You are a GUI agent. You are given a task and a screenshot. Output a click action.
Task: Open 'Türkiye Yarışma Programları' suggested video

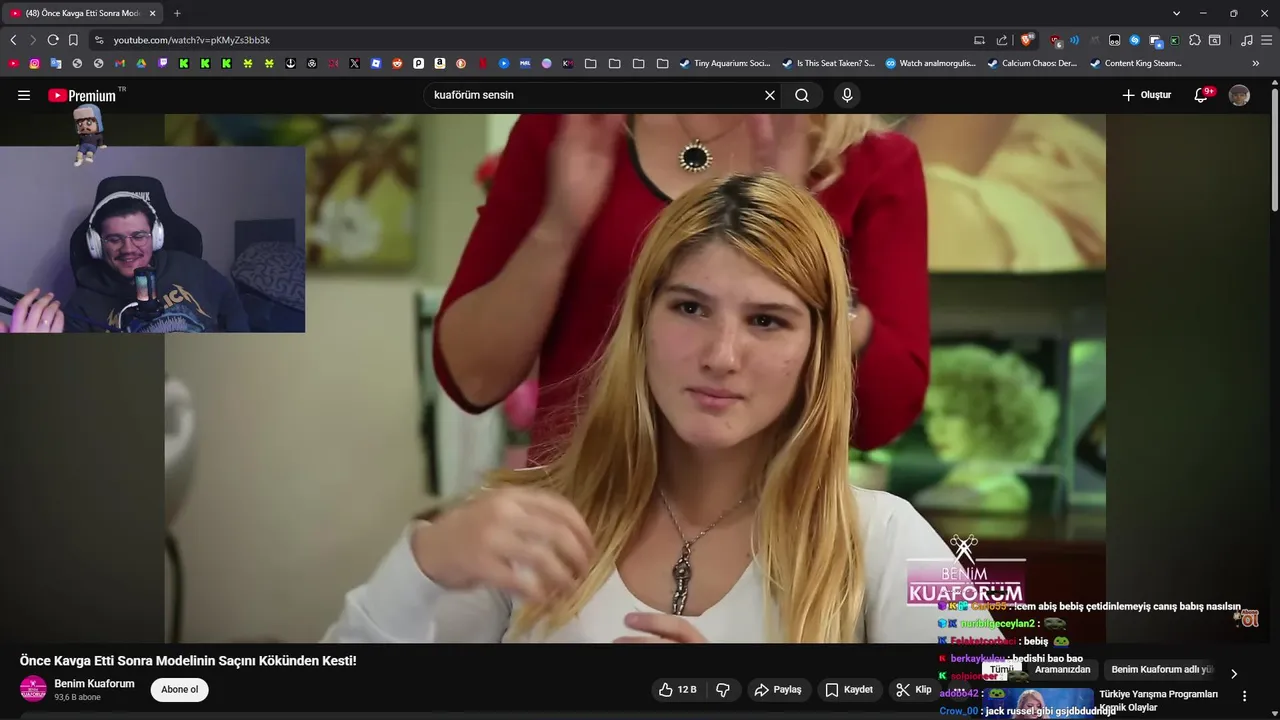point(1158,700)
